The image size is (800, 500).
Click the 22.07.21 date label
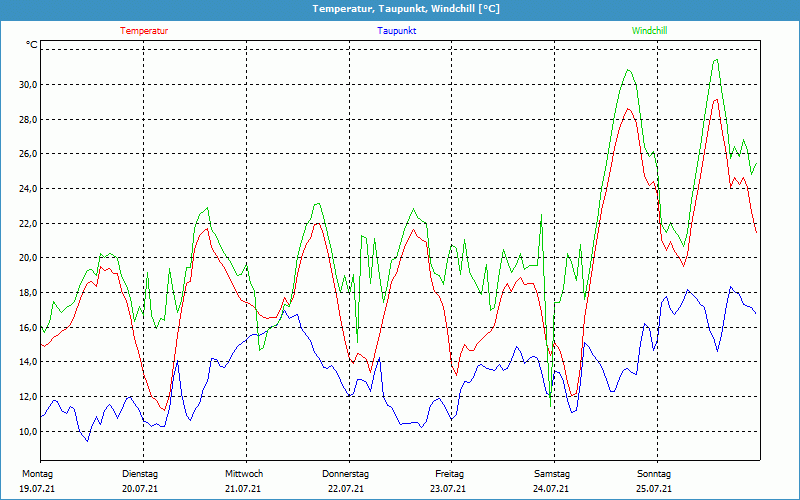coord(346,489)
